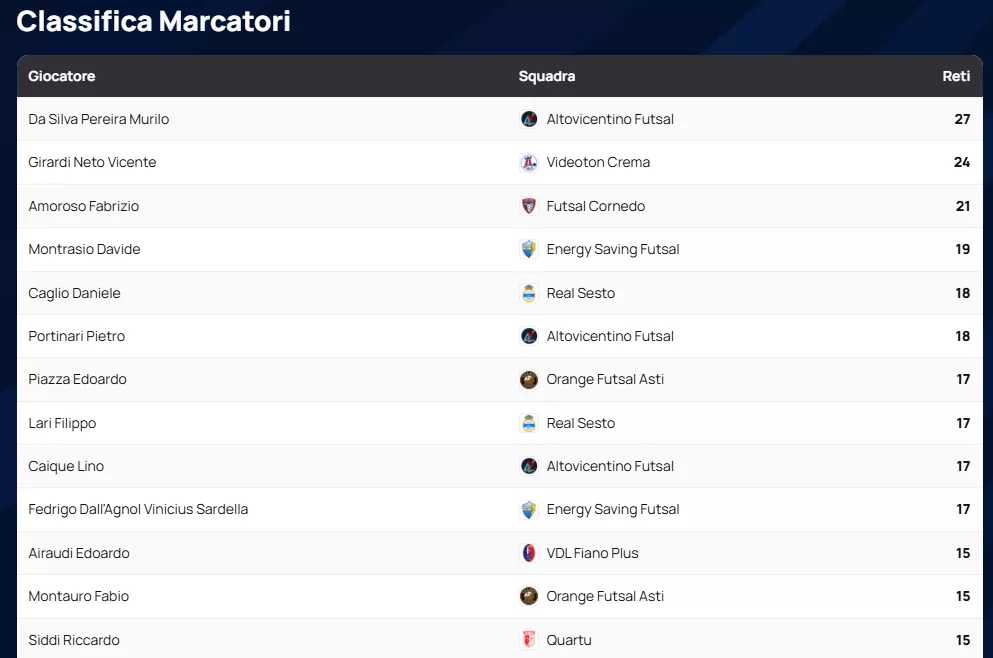The width and height of the screenshot is (993, 658).
Task: Click Orange Futsal Asti logo in Montauro row
Action: coord(529,596)
